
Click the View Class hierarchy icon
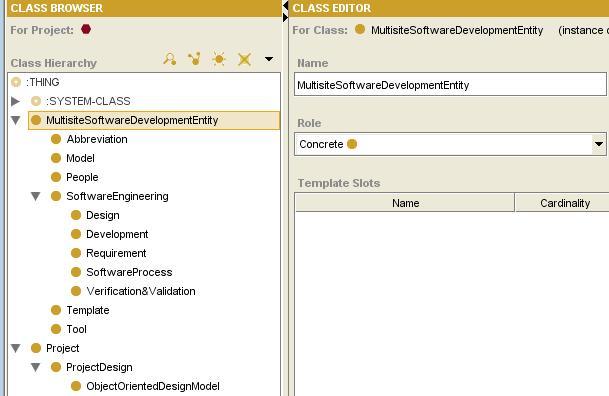point(194,59)
